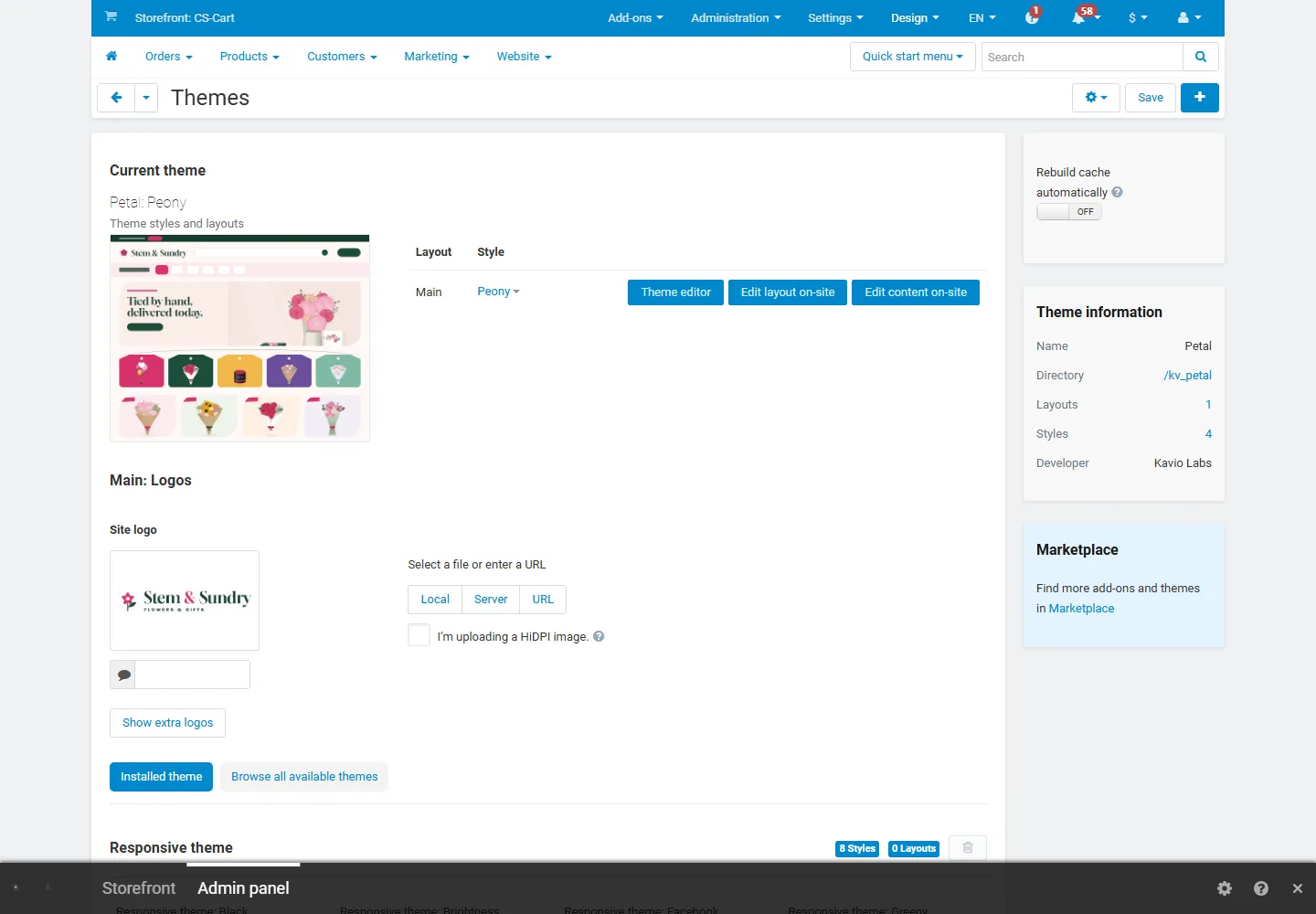Viewport: 1316px width, 914px height.
Task: Switch to Storefront tab in bottom panel
Action: [139, 888]
